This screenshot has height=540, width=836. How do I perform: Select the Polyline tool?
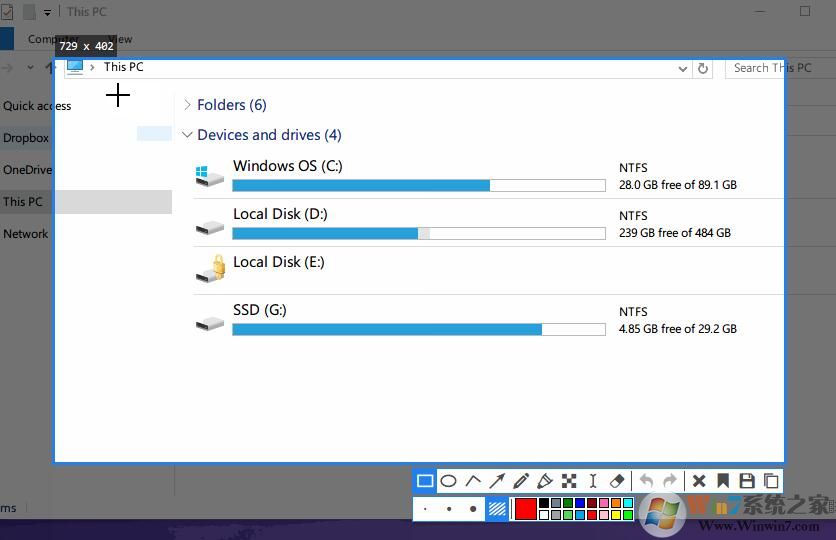pyautogui.click(x=473, y=481)
